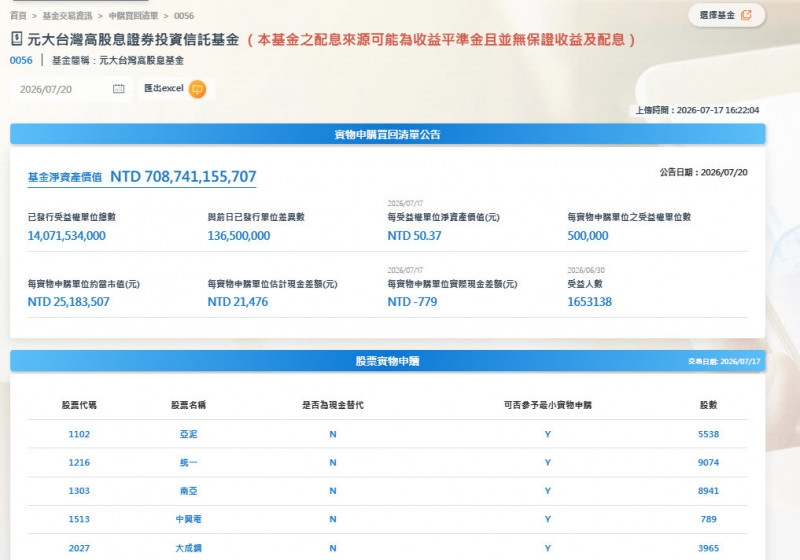Viewport: 800px width, 560px height.
Task: Click the 受益人數 label
Action: click(x=585, y=284)
